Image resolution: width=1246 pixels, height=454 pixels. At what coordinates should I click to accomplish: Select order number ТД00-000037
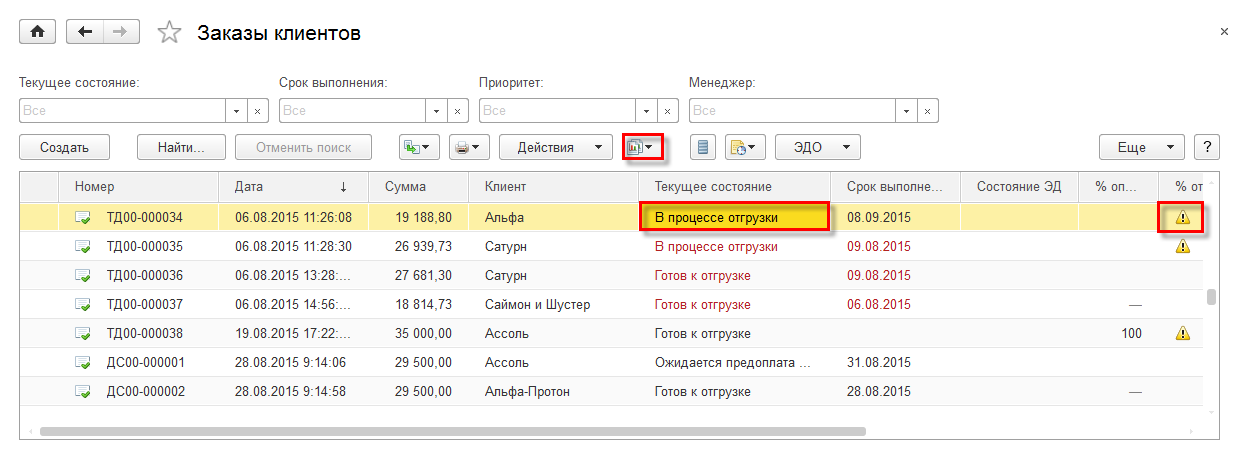pyautogui.click(x=145, y=304)
